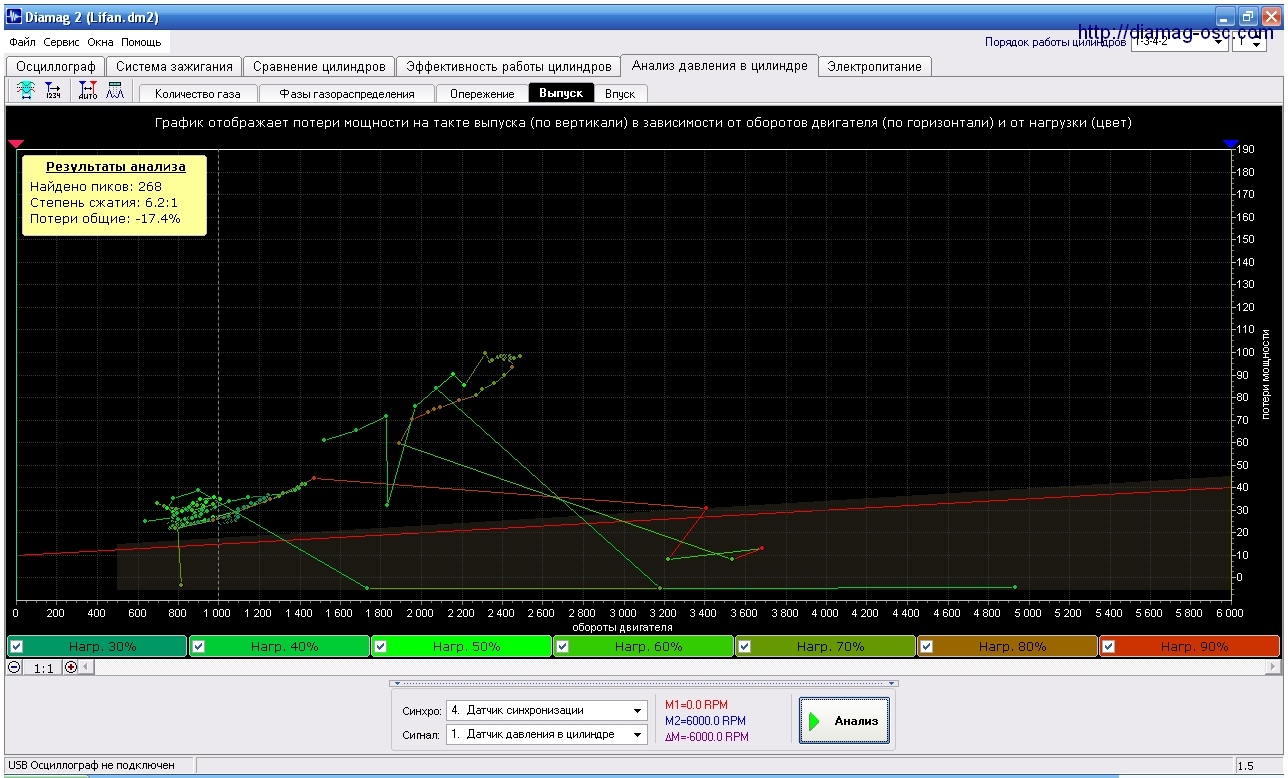Click the 1:1 zoom reset button
Screen dimensions: 1288x778
[43, 667]
